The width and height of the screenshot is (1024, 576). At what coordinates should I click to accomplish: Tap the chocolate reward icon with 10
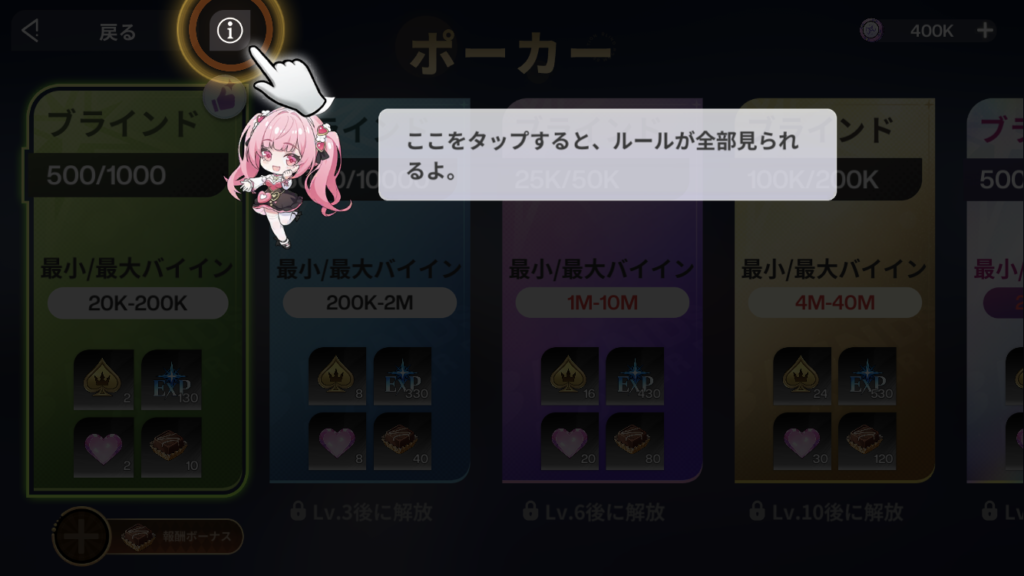click(171, 447)
